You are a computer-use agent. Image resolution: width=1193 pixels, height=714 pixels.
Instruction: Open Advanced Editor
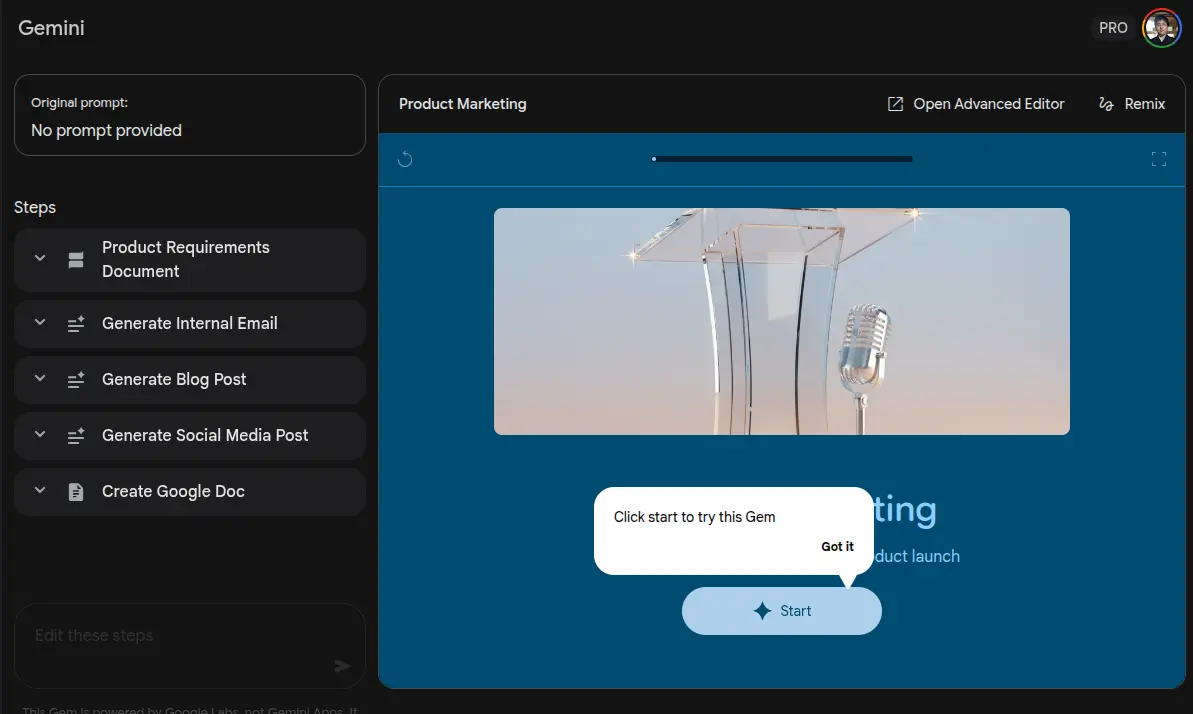[x=976, y=104]
